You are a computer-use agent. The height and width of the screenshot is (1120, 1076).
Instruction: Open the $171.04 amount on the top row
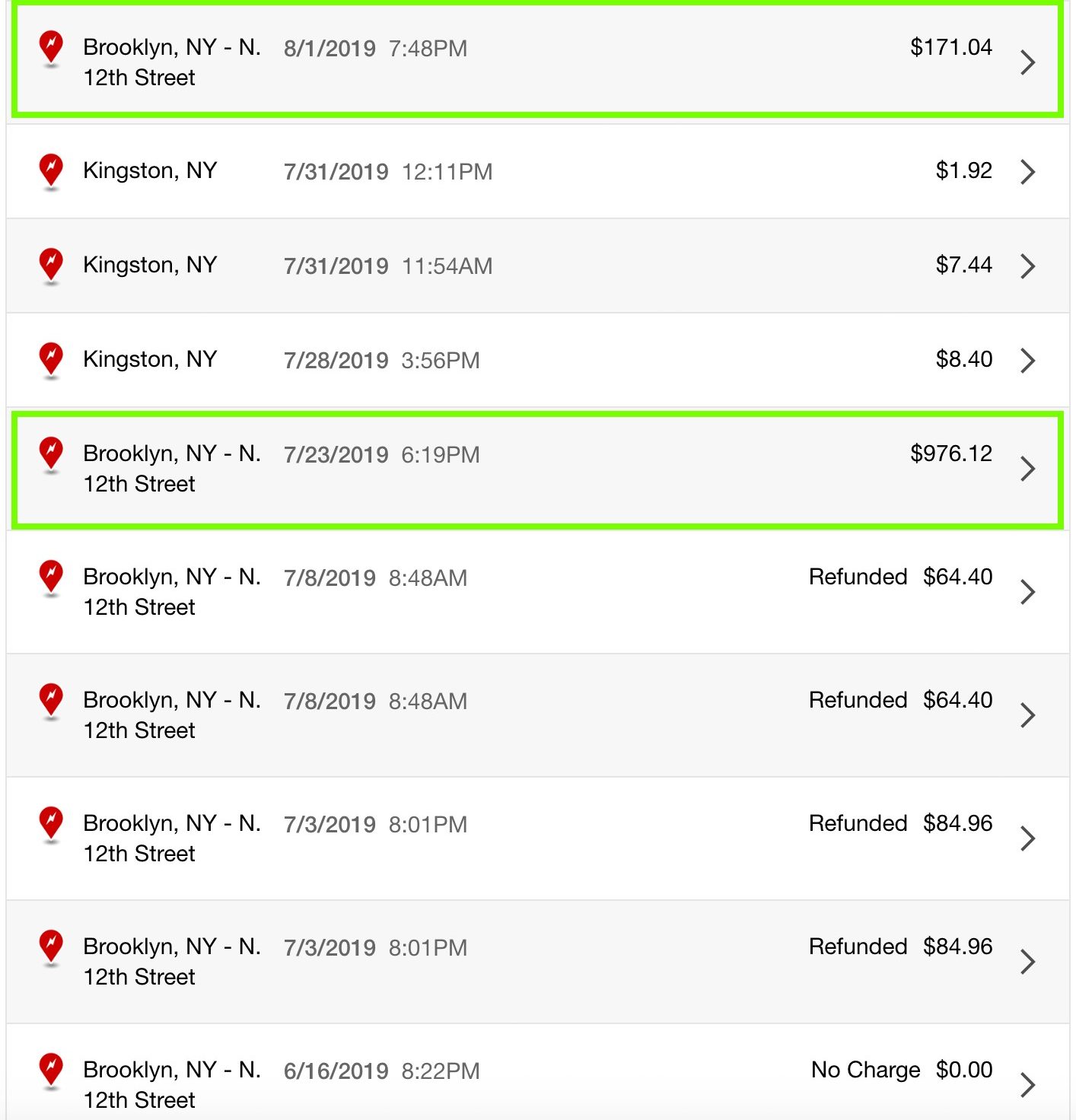951,47
